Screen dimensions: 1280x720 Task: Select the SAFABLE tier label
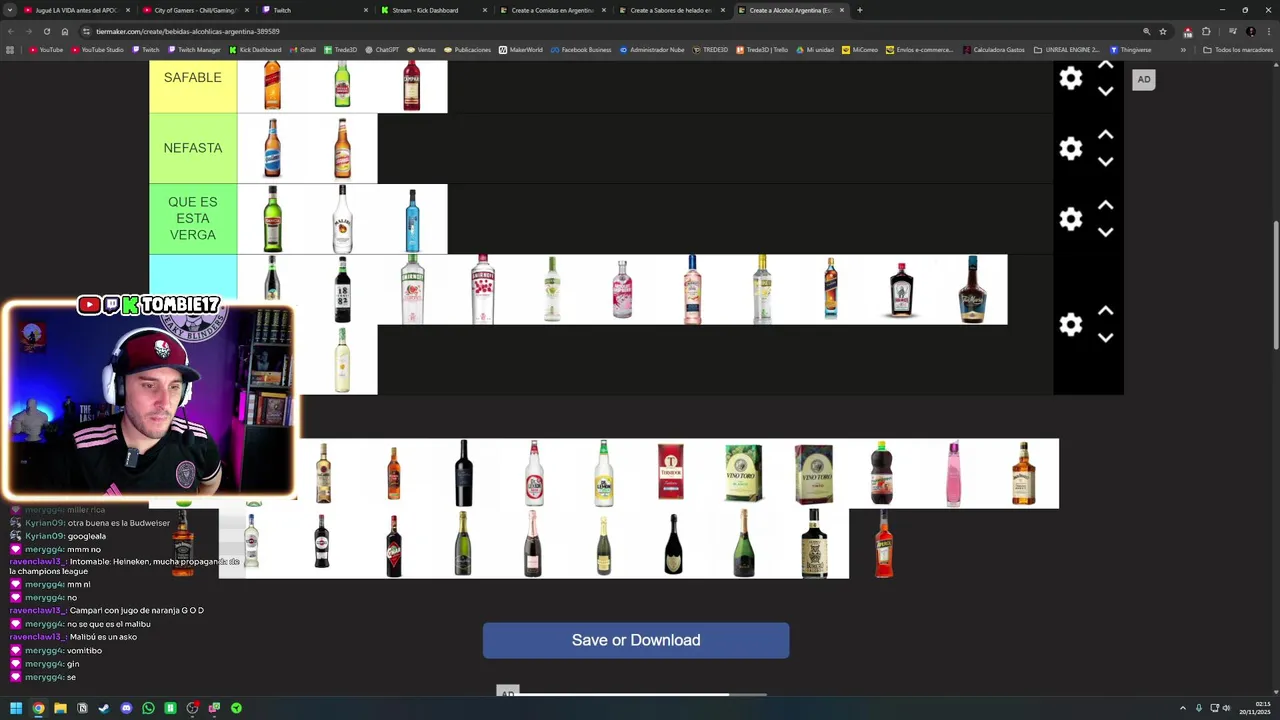click(x=193, y=78)
